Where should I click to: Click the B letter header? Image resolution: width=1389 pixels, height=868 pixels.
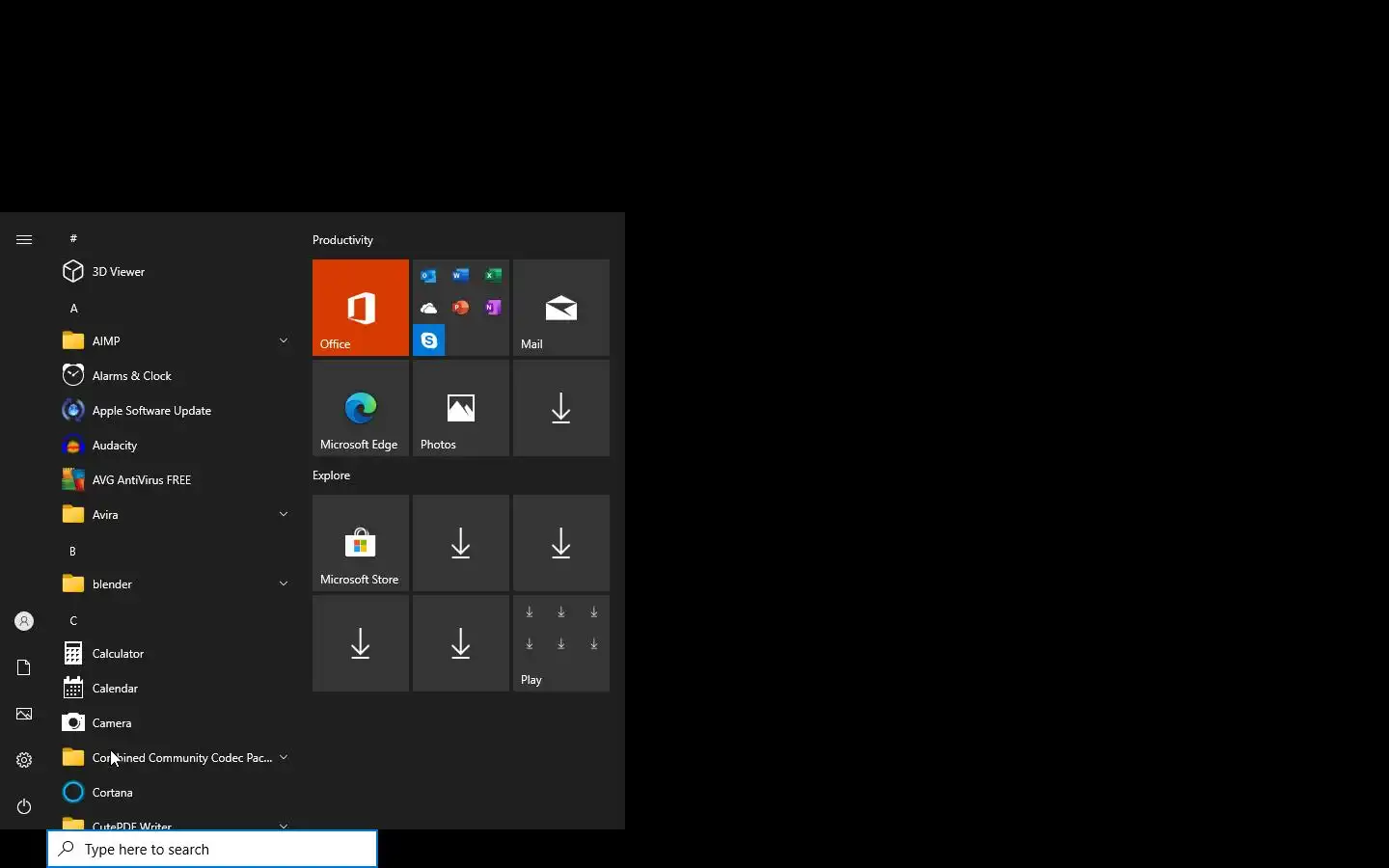[x=72, y=552]
